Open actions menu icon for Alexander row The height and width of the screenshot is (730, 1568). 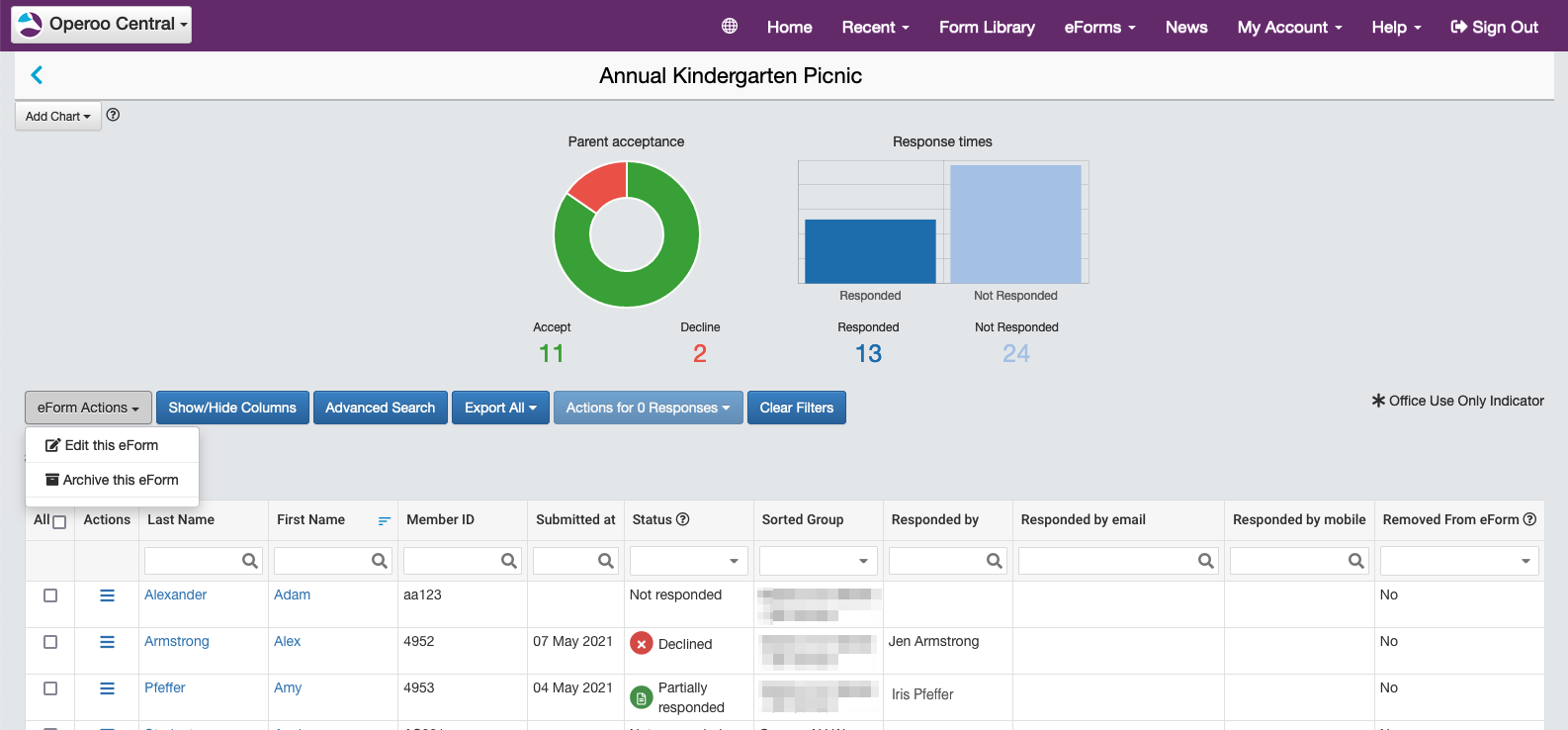107,595
